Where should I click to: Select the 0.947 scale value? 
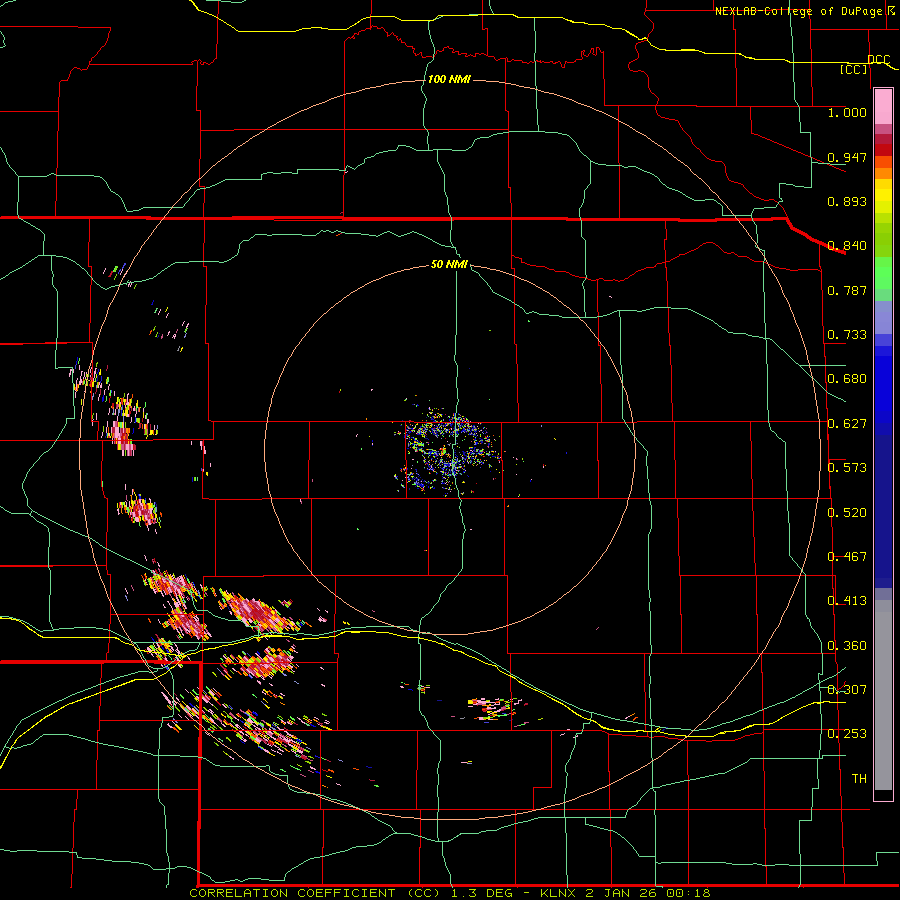click(x=847, y=157)
